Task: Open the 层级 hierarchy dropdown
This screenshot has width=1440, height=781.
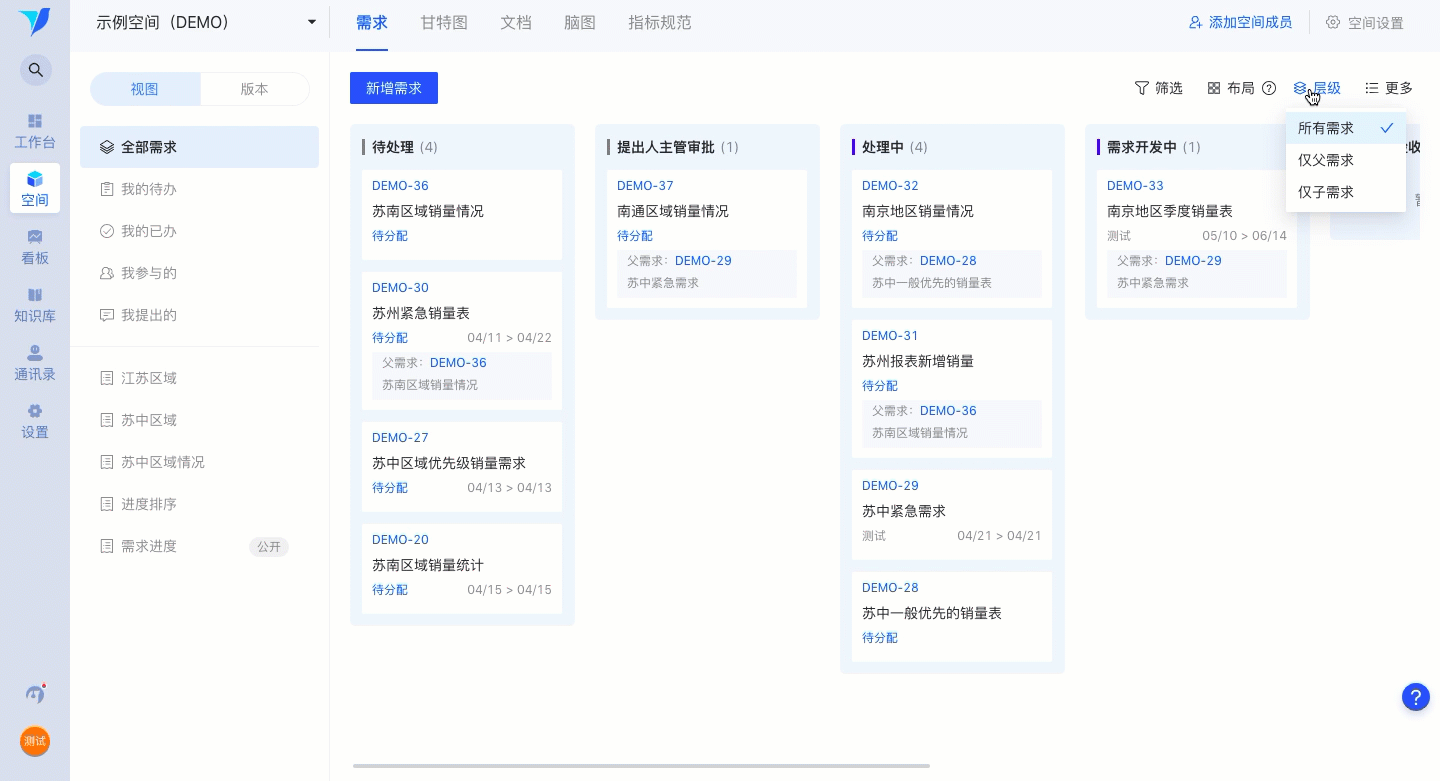Action: point(1319,88)
